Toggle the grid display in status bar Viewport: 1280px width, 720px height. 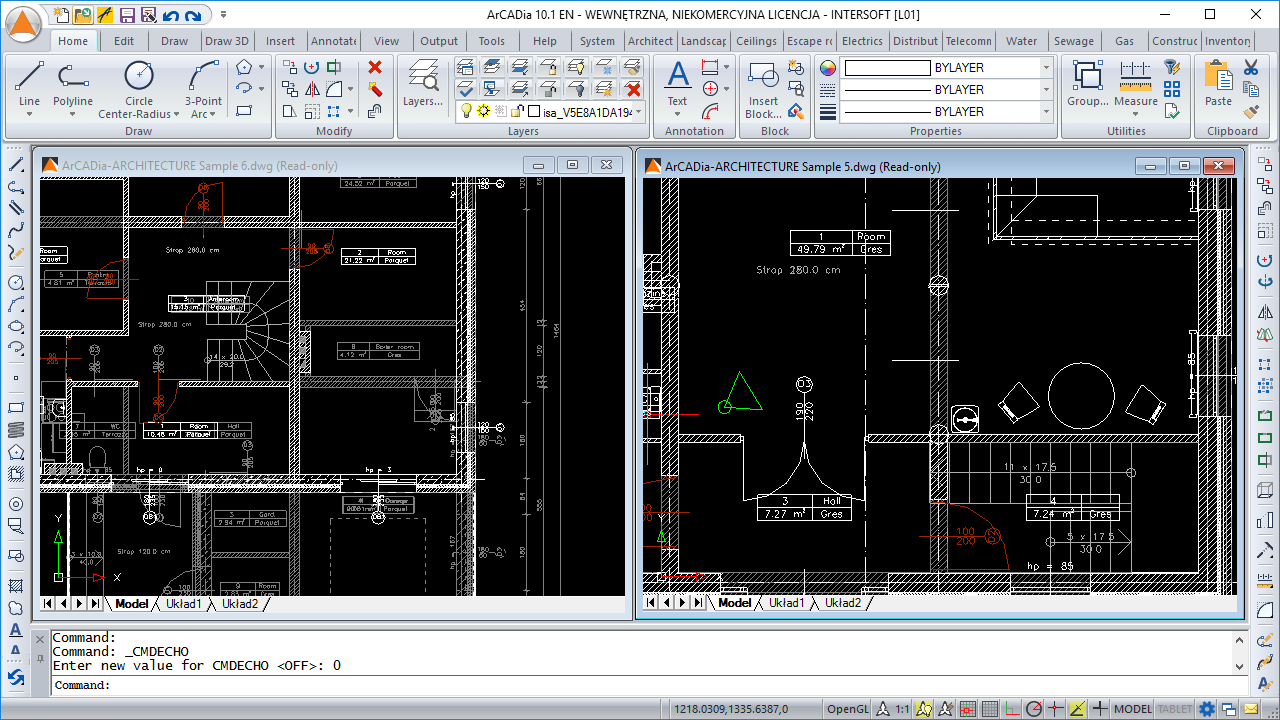point(990,709)
